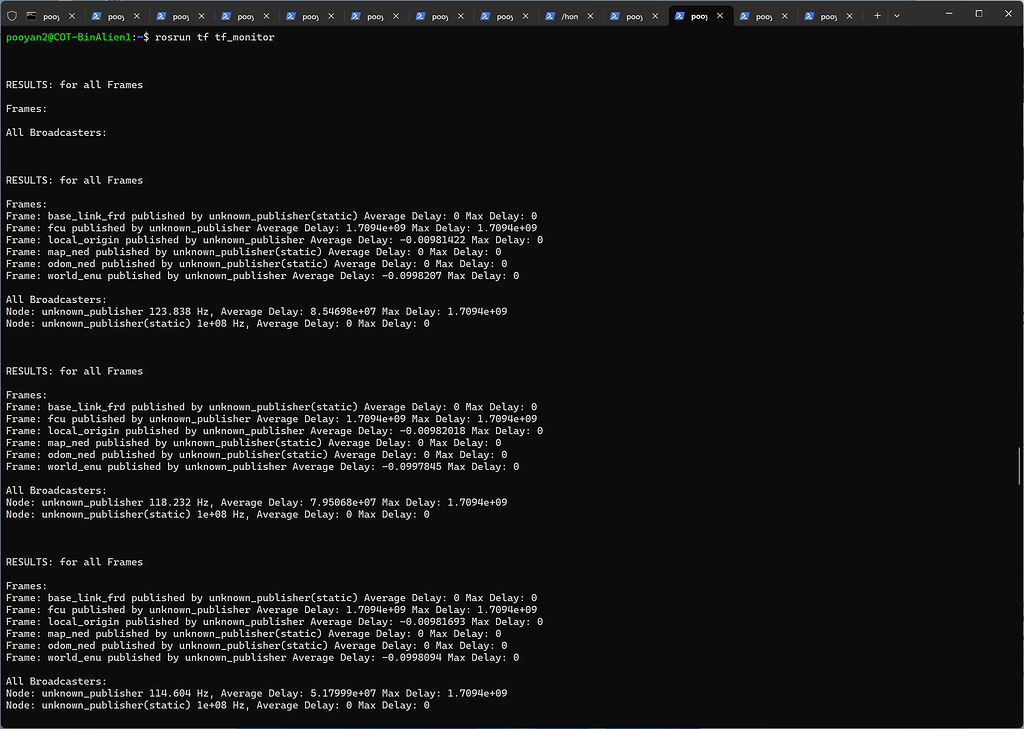Close the currently active terminal tab
1024x729 pixels.
(720, 16)
